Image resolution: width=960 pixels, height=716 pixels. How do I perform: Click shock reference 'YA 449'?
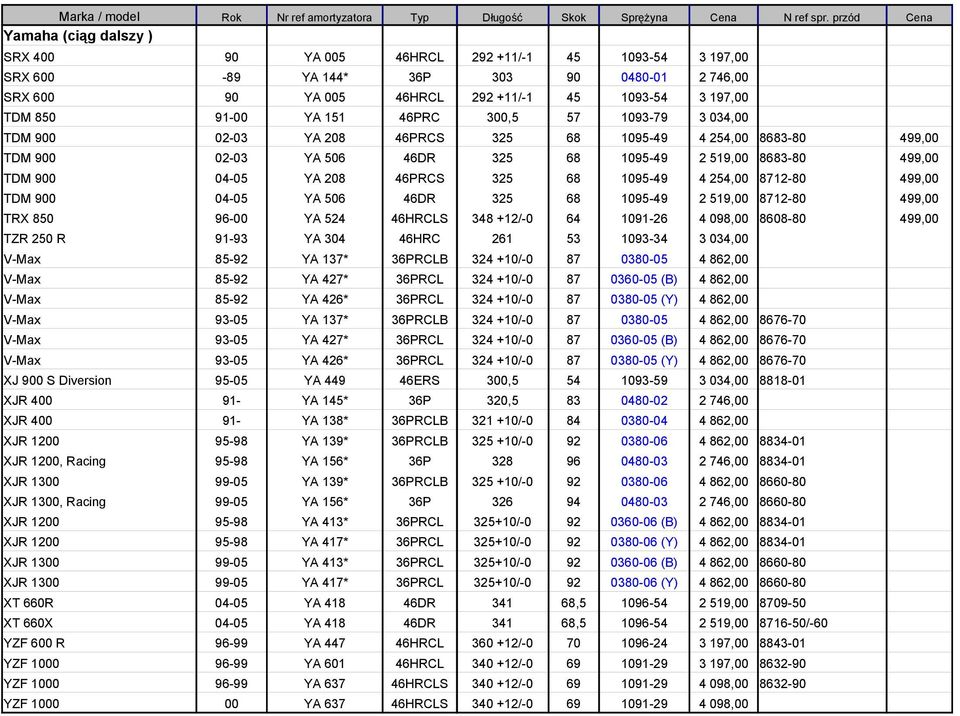(324, 380)
